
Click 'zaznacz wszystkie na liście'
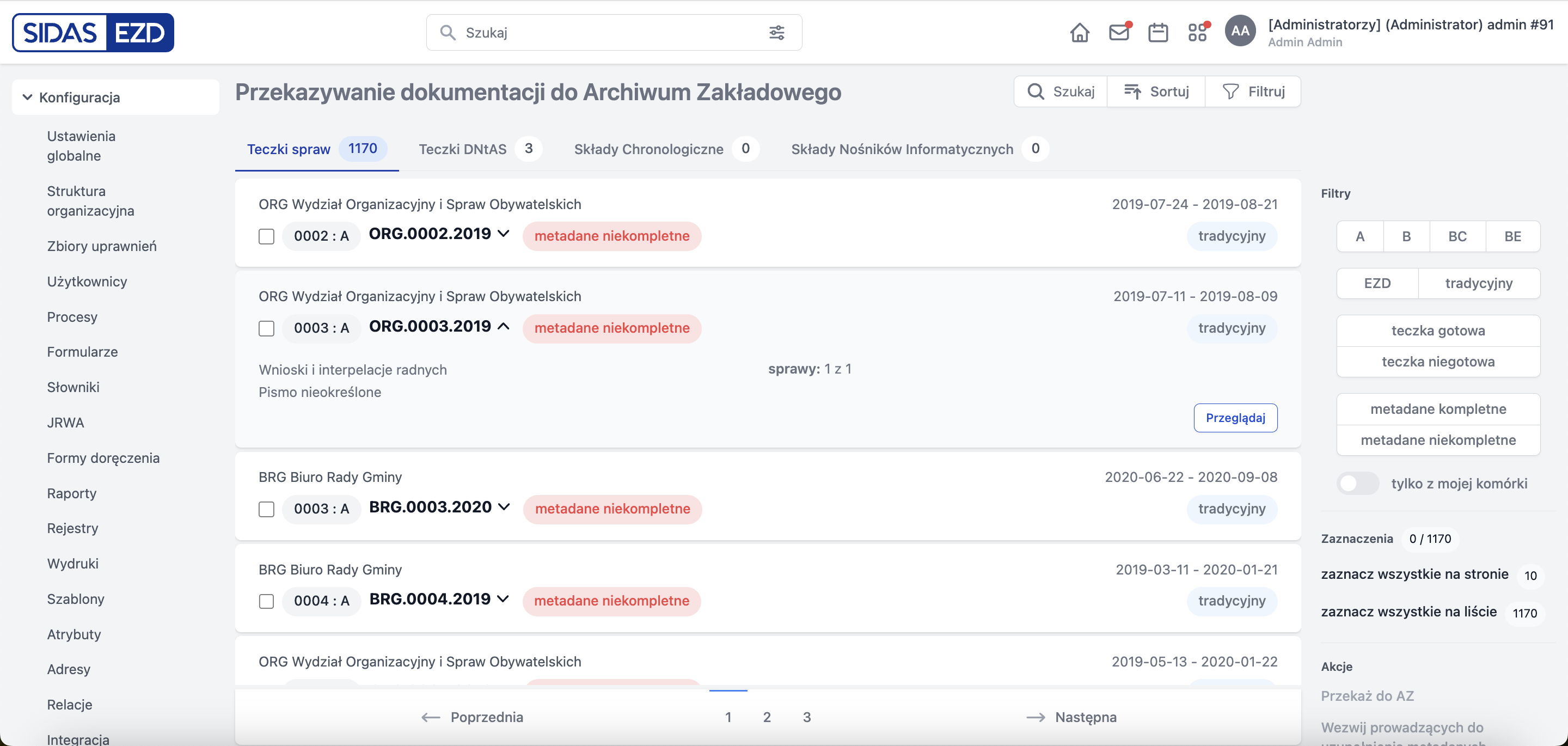click(x=1408, y=612)
